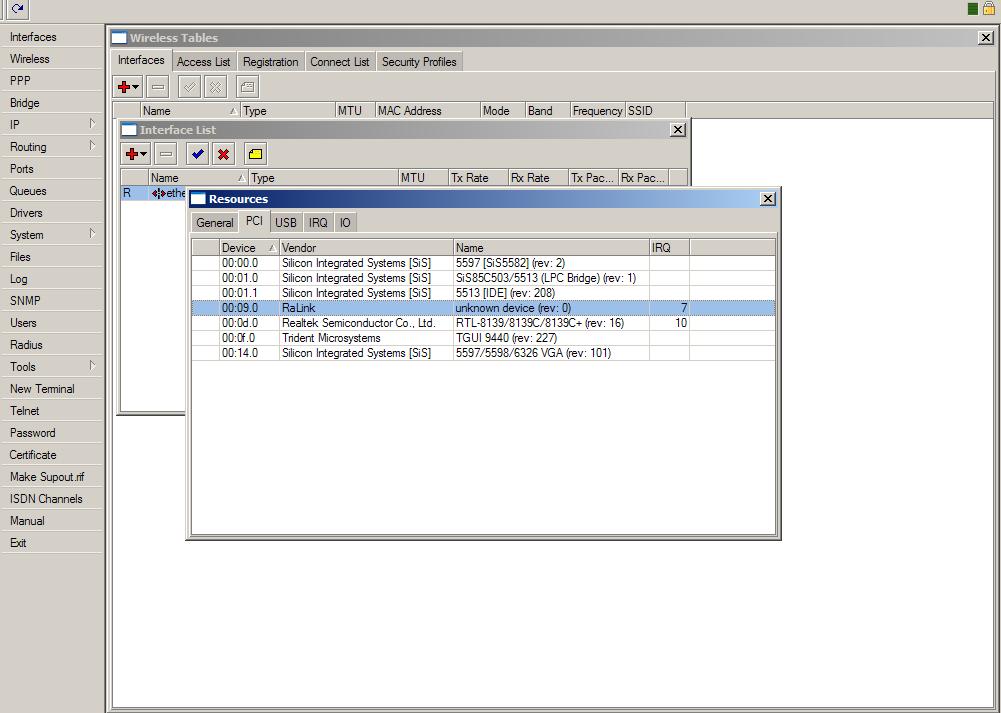
Task: Click the comment note icon in Wireless Tables
Action: coord(248,87)
